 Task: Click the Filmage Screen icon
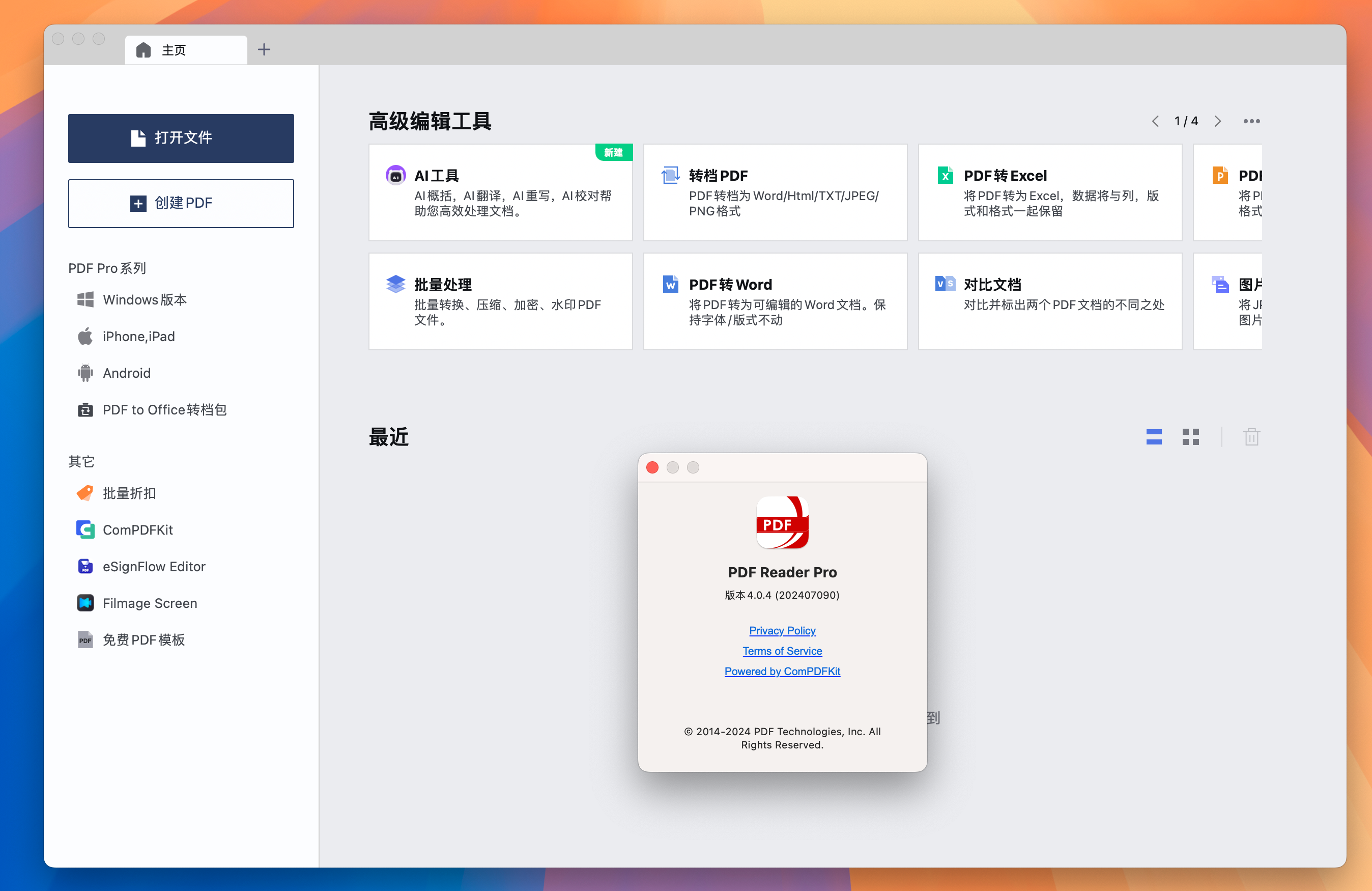[x=85, y=603]
